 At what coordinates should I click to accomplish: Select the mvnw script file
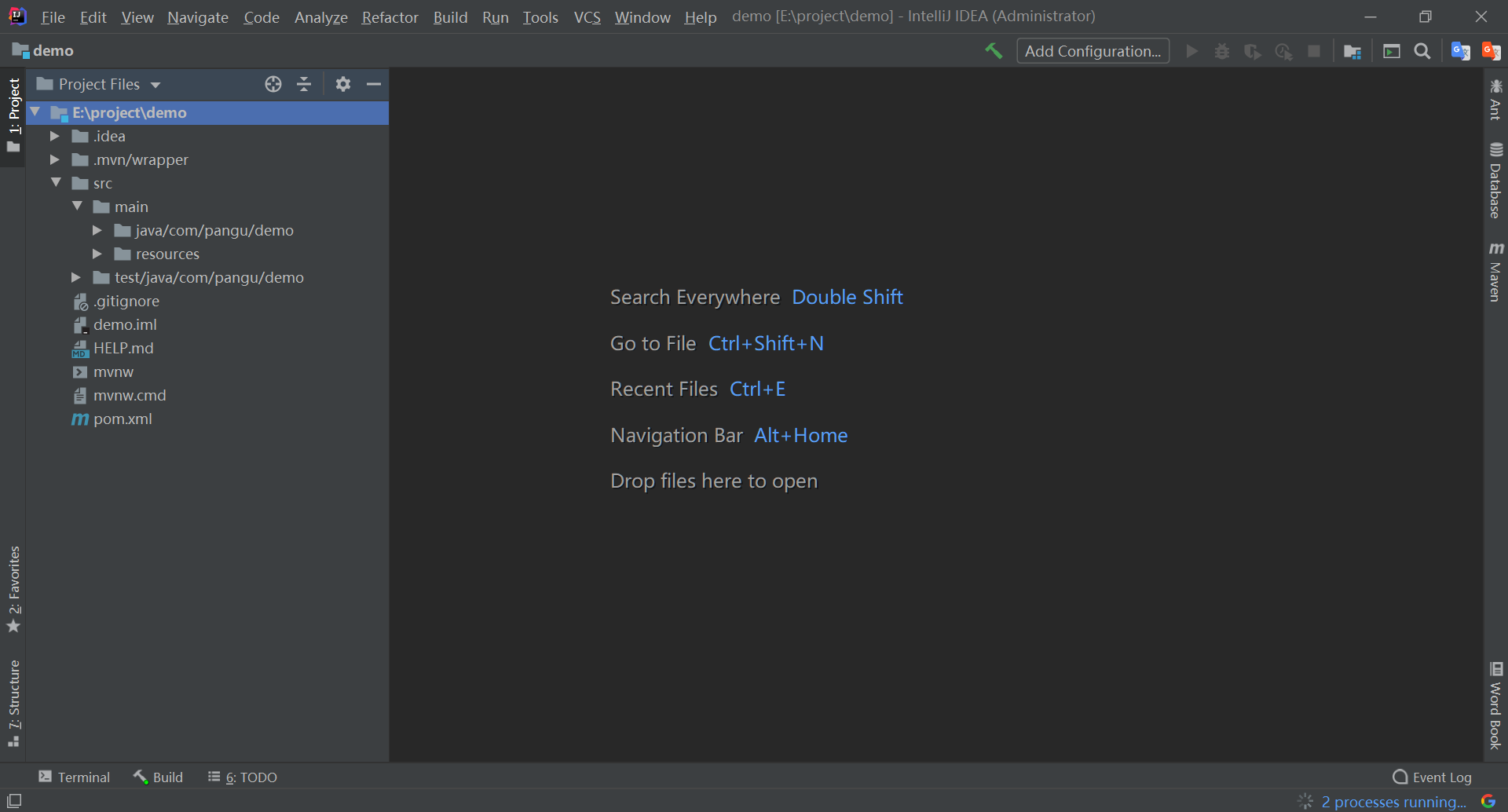113,371
